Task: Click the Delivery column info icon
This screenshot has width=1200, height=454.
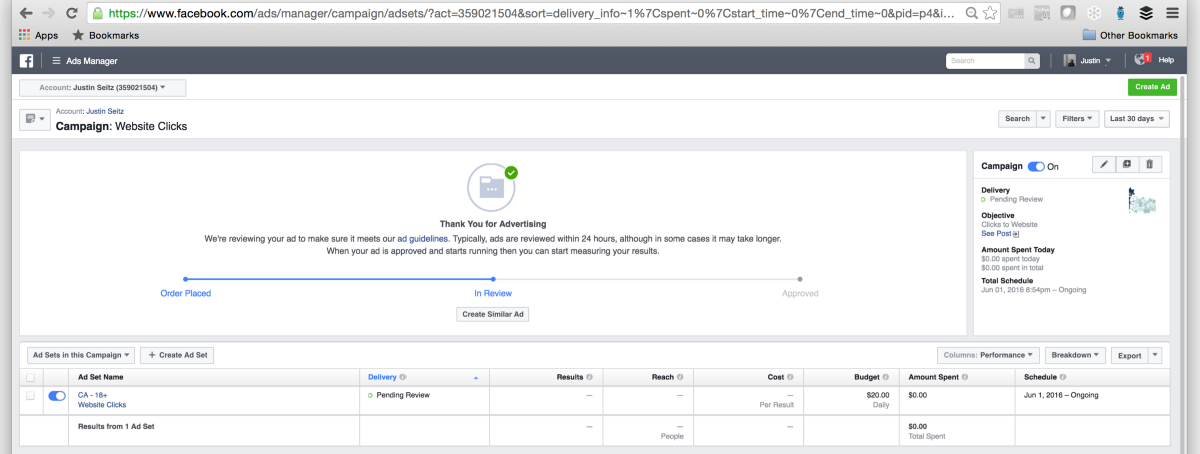Action: click(402, 377)
